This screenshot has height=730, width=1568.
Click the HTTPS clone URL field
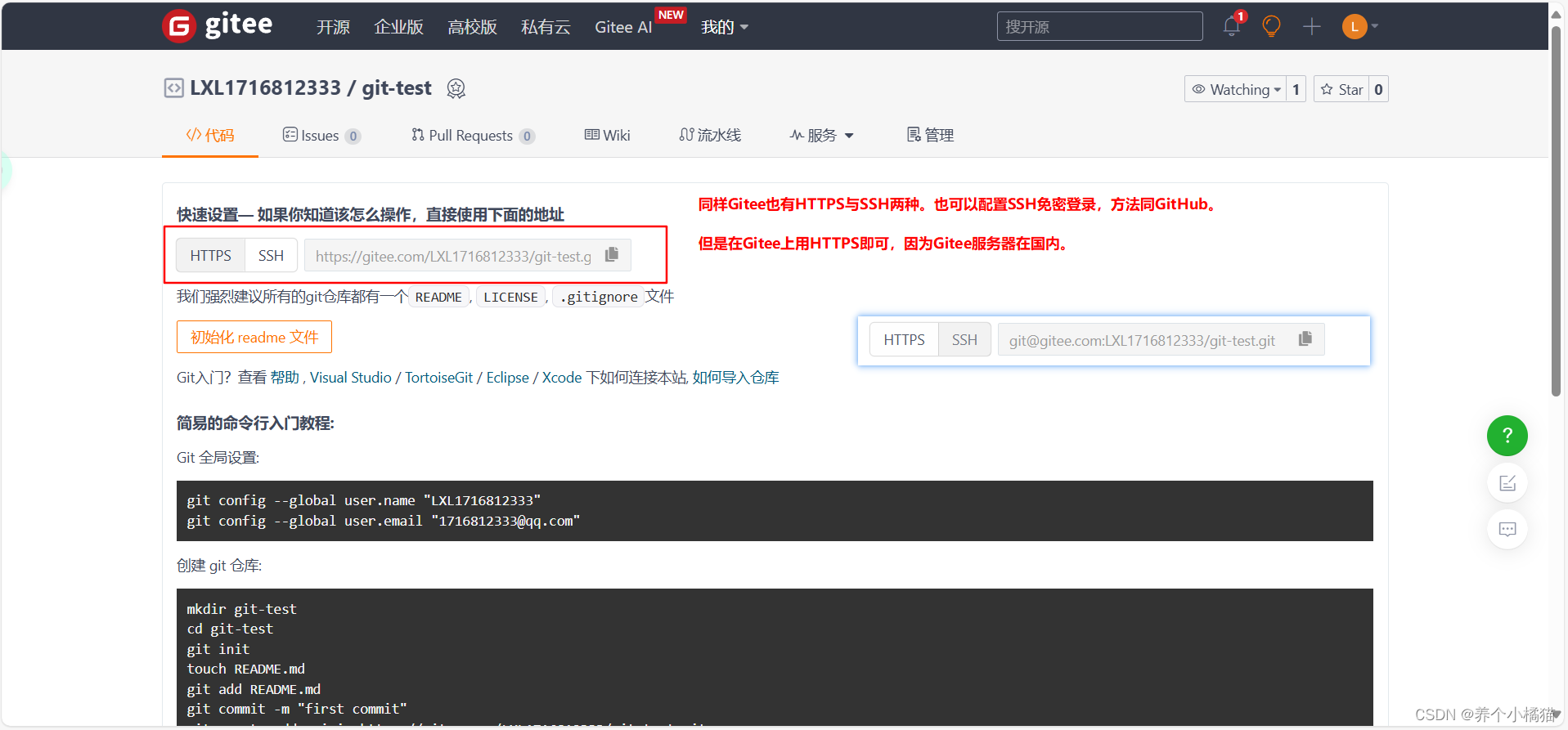coord(453,256)
